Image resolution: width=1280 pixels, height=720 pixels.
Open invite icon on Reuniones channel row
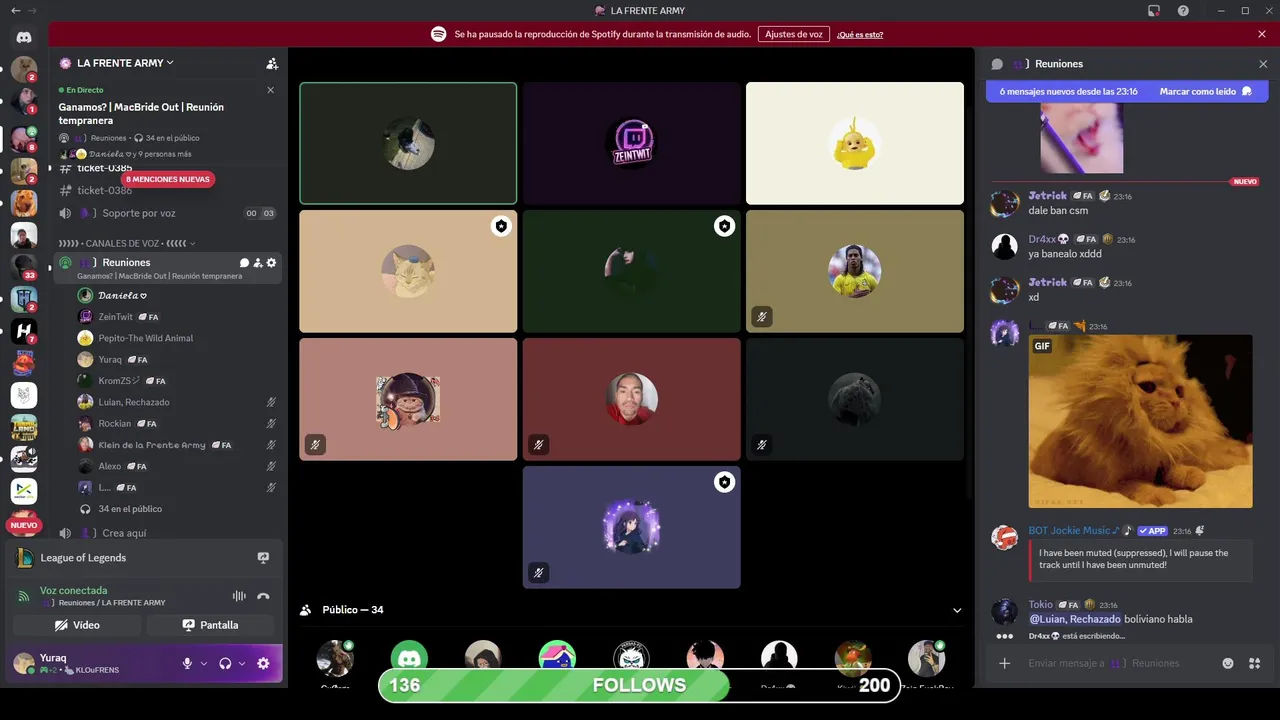pyautogui.click(x=258, y=263)
